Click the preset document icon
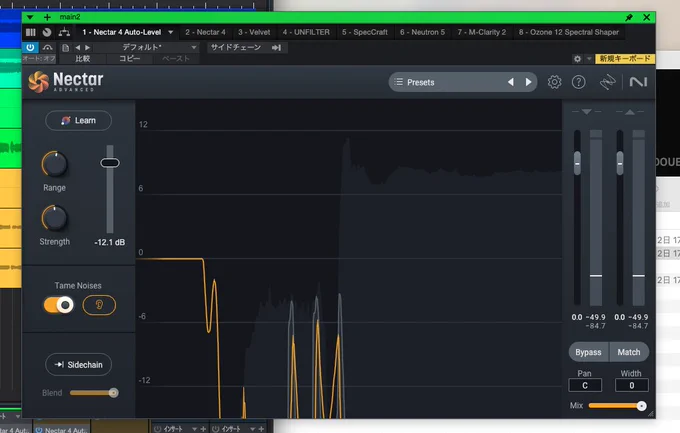Viewport: 680px width, 433px height. (x=65, y=47)
